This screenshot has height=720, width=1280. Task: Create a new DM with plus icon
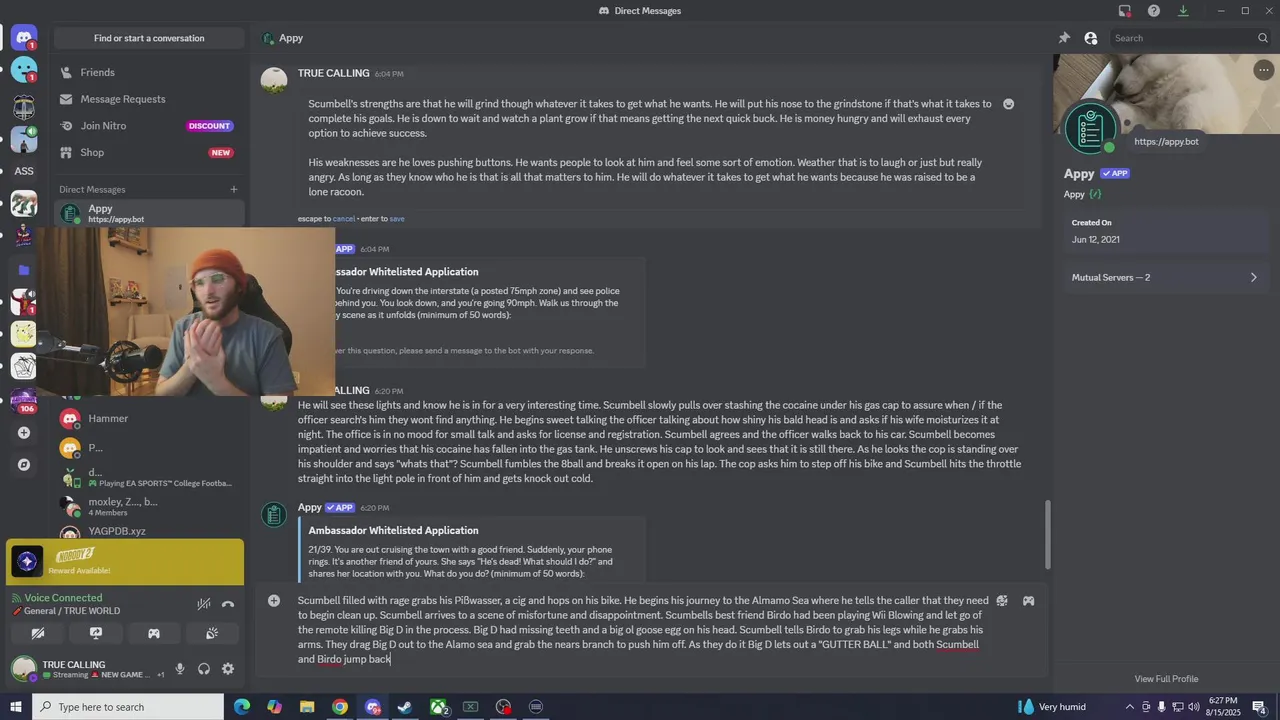click(x=234, y=189)
